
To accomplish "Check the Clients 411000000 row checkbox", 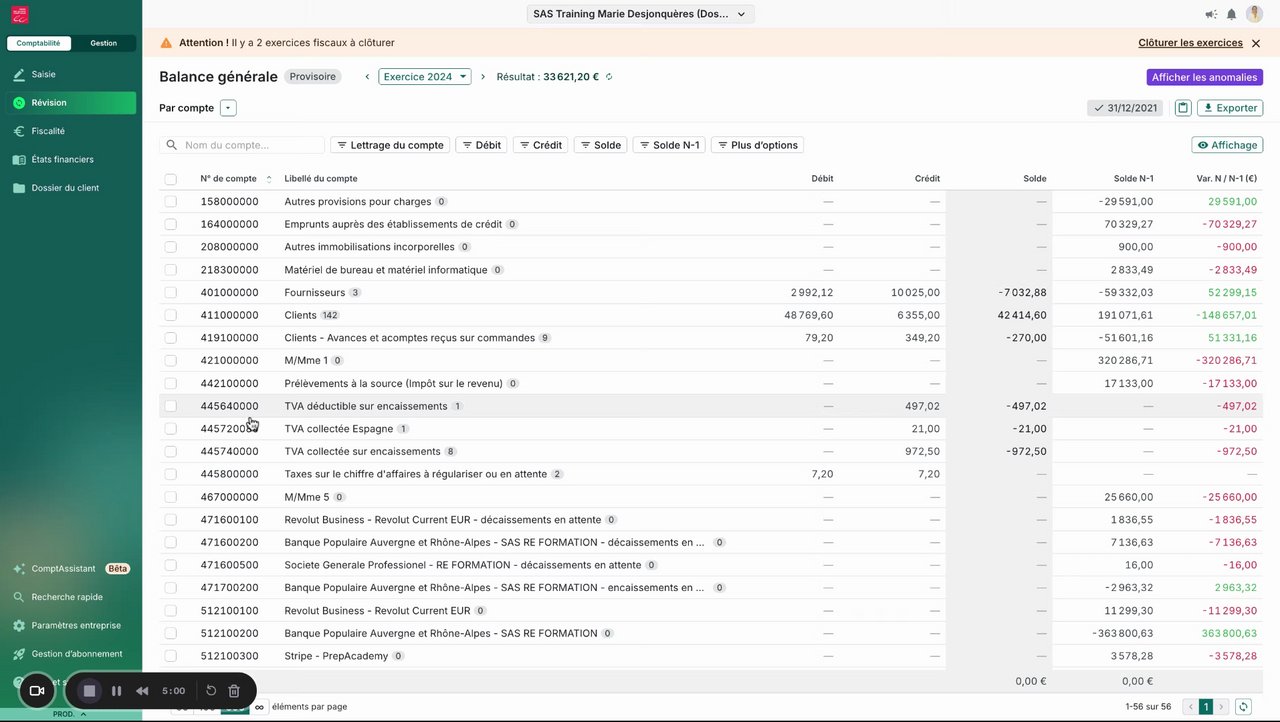I will point(171,315).
